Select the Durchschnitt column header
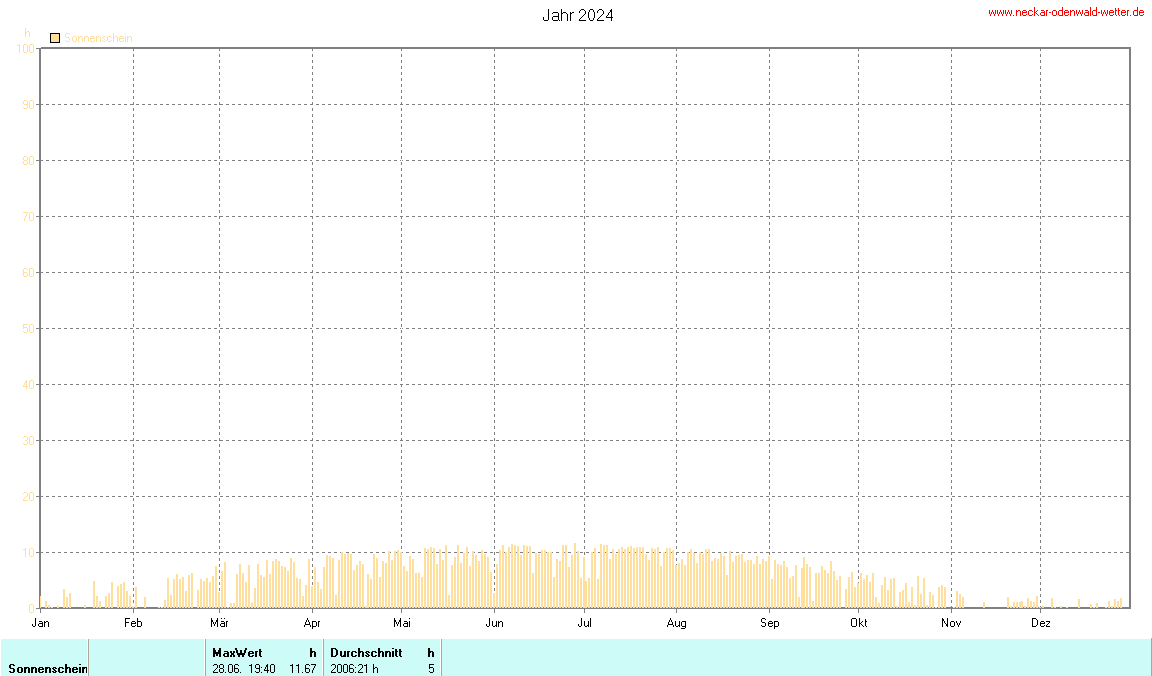The image size is (1152, 676). [366, 652]
